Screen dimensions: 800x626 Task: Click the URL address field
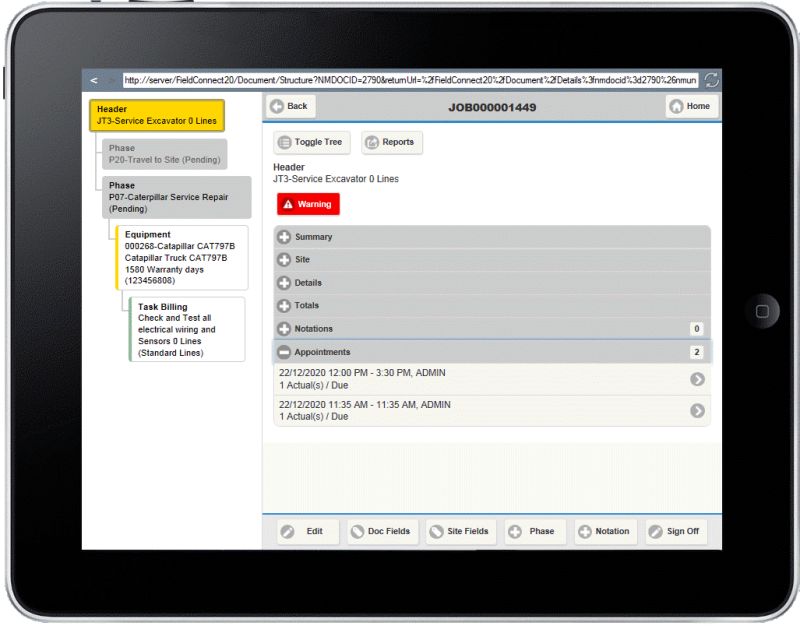point(410,80)
